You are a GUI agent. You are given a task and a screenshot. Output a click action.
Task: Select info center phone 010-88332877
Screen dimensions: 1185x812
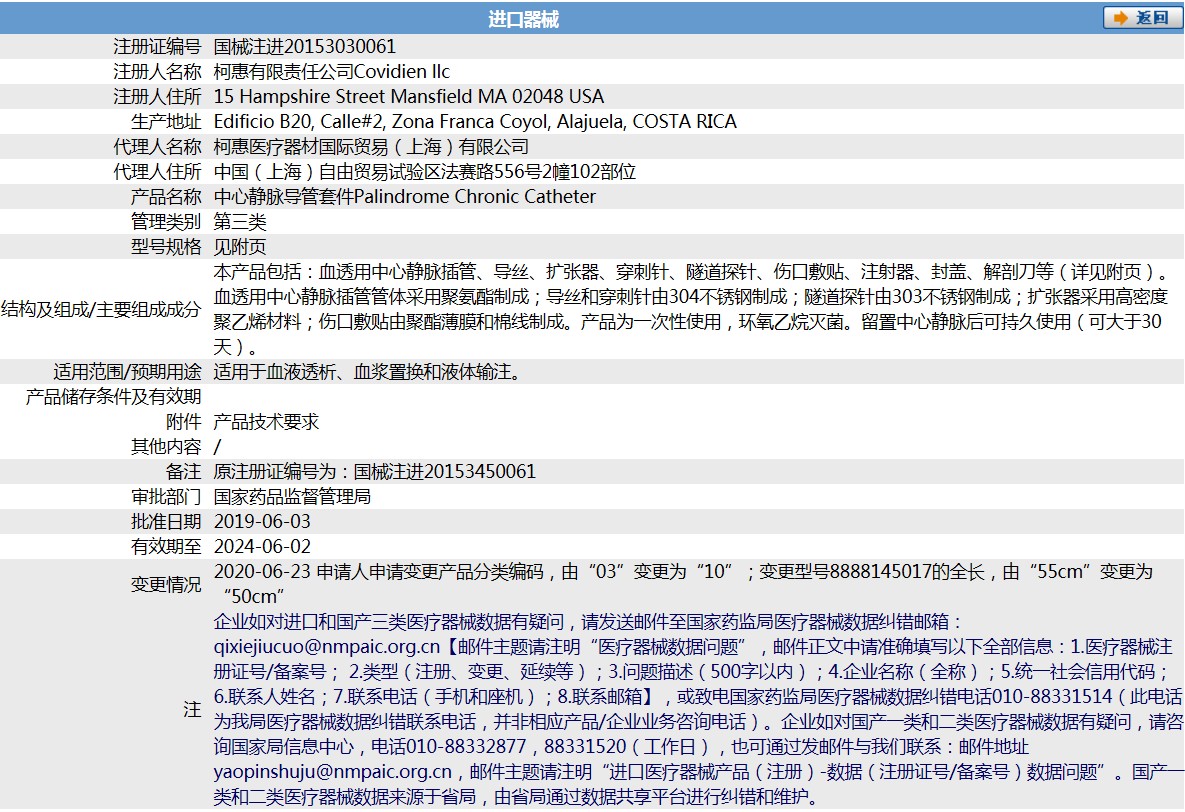[x=466, y=746]
